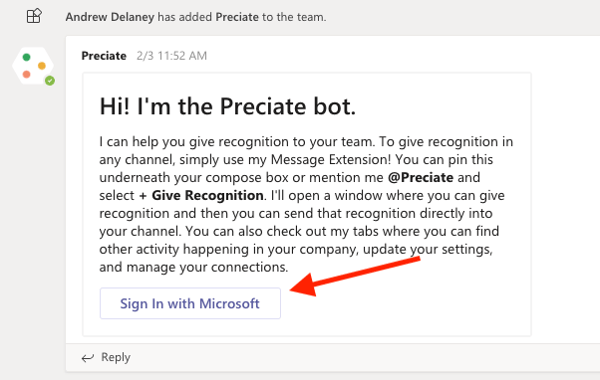This screenshot has height=380, width=600.
Task: Click the 'has added' text in the notice
Action: coord(185,17)
